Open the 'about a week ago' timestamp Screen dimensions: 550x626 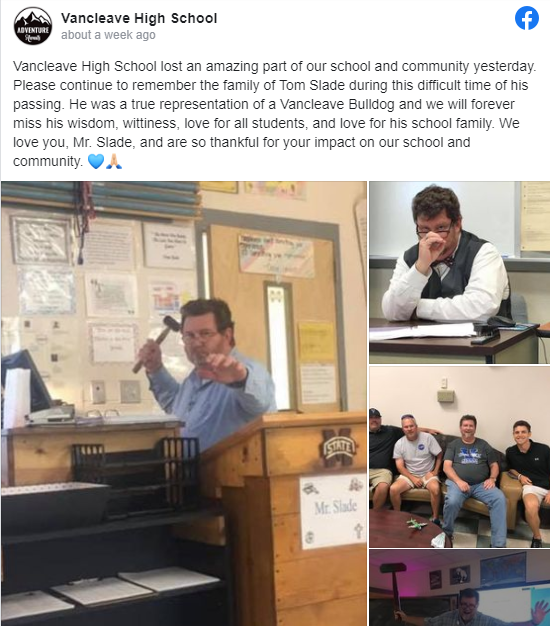108,35
